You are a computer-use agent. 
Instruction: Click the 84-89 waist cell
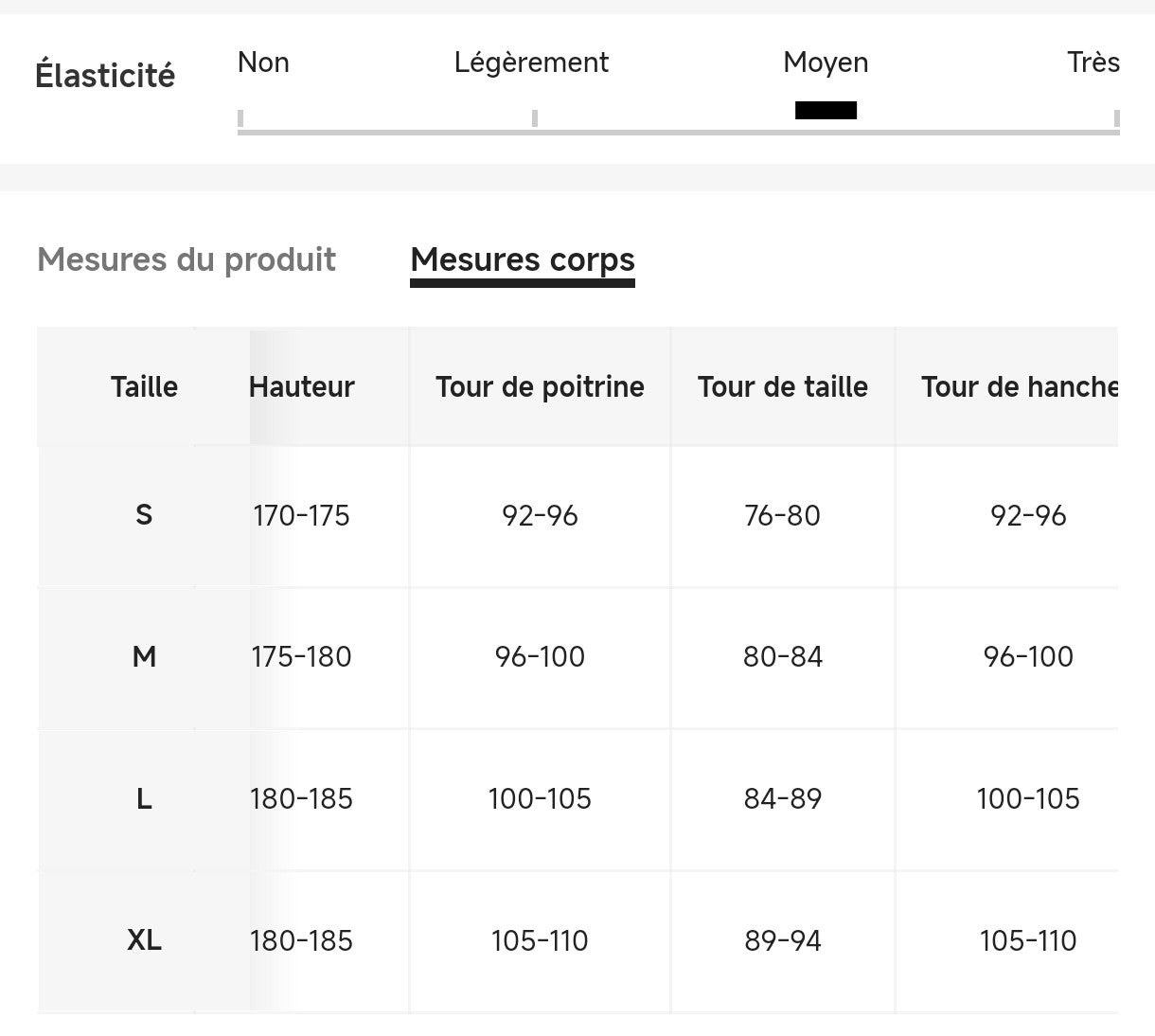tap(783, 798)
